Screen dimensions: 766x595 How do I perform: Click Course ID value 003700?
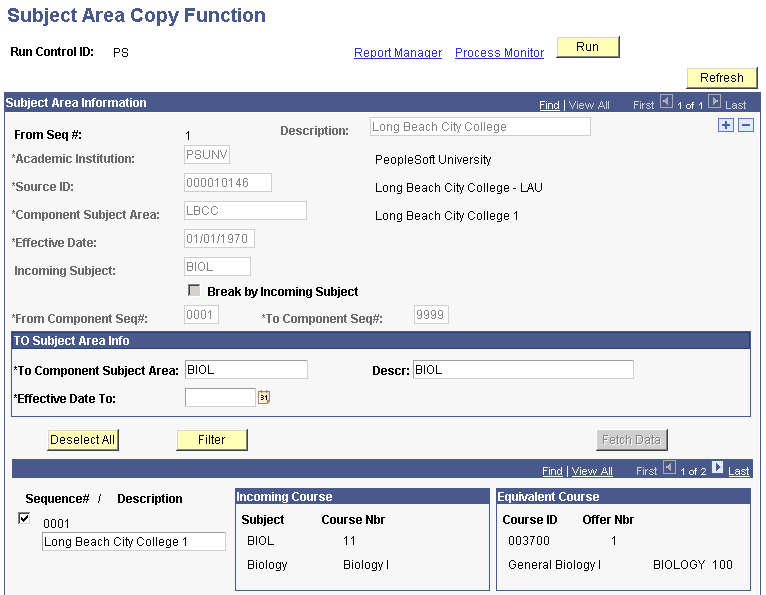coord(529,541)
